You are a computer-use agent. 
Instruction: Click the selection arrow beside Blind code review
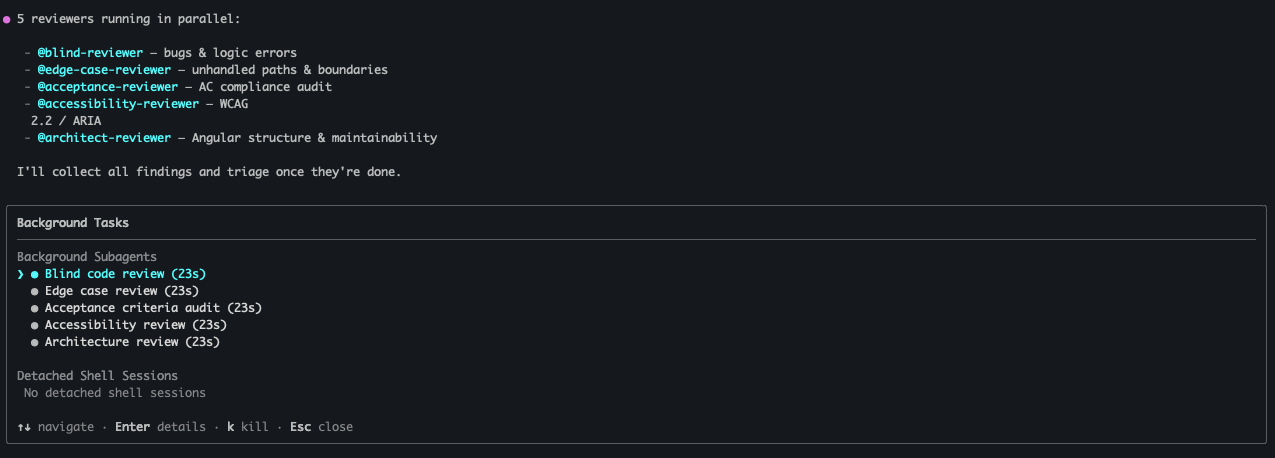[21, 274]
